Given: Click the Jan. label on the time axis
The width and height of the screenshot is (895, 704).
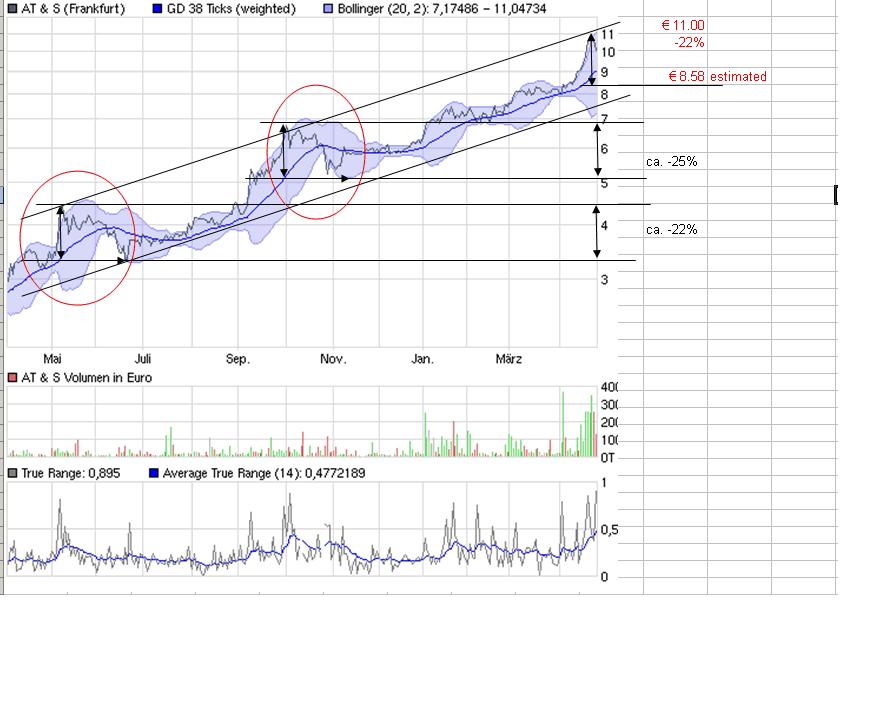Looking at the screenshot, I should (423, 359).
